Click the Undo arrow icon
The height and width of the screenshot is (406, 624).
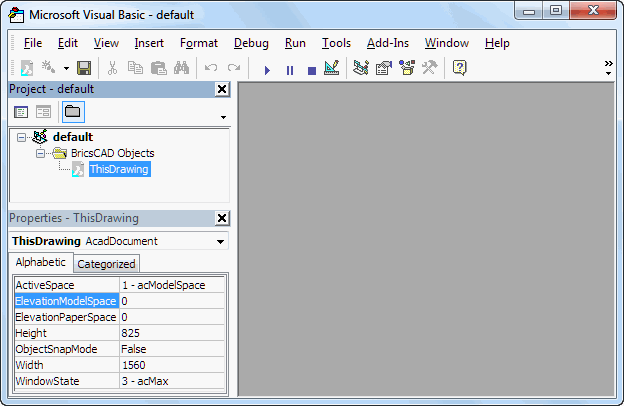pyautogui.click(x=211, y=68)
